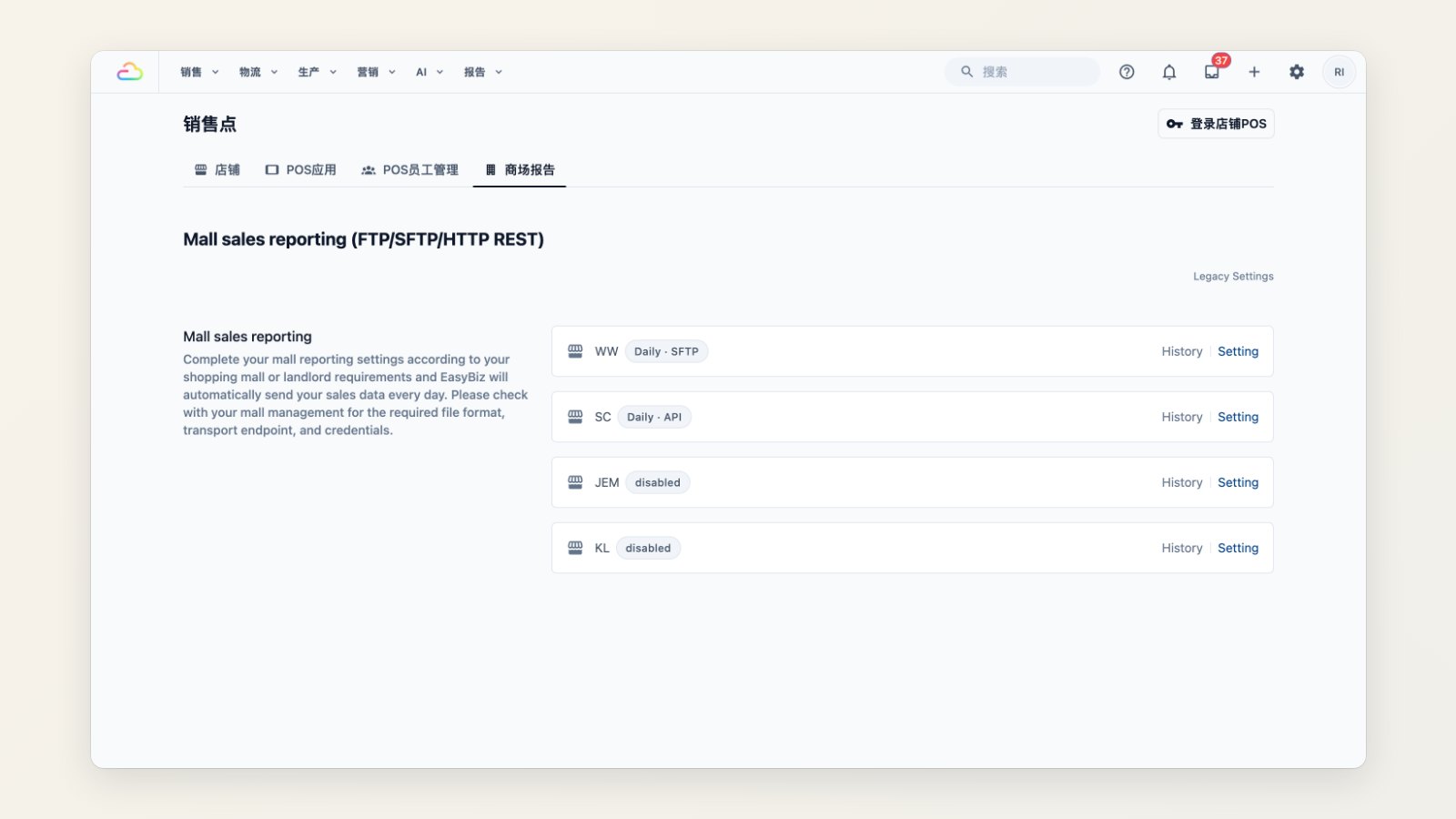This screenshot has height=819, width=1456.
Task: Open History for the KL store
Action: click(1182, 548)
